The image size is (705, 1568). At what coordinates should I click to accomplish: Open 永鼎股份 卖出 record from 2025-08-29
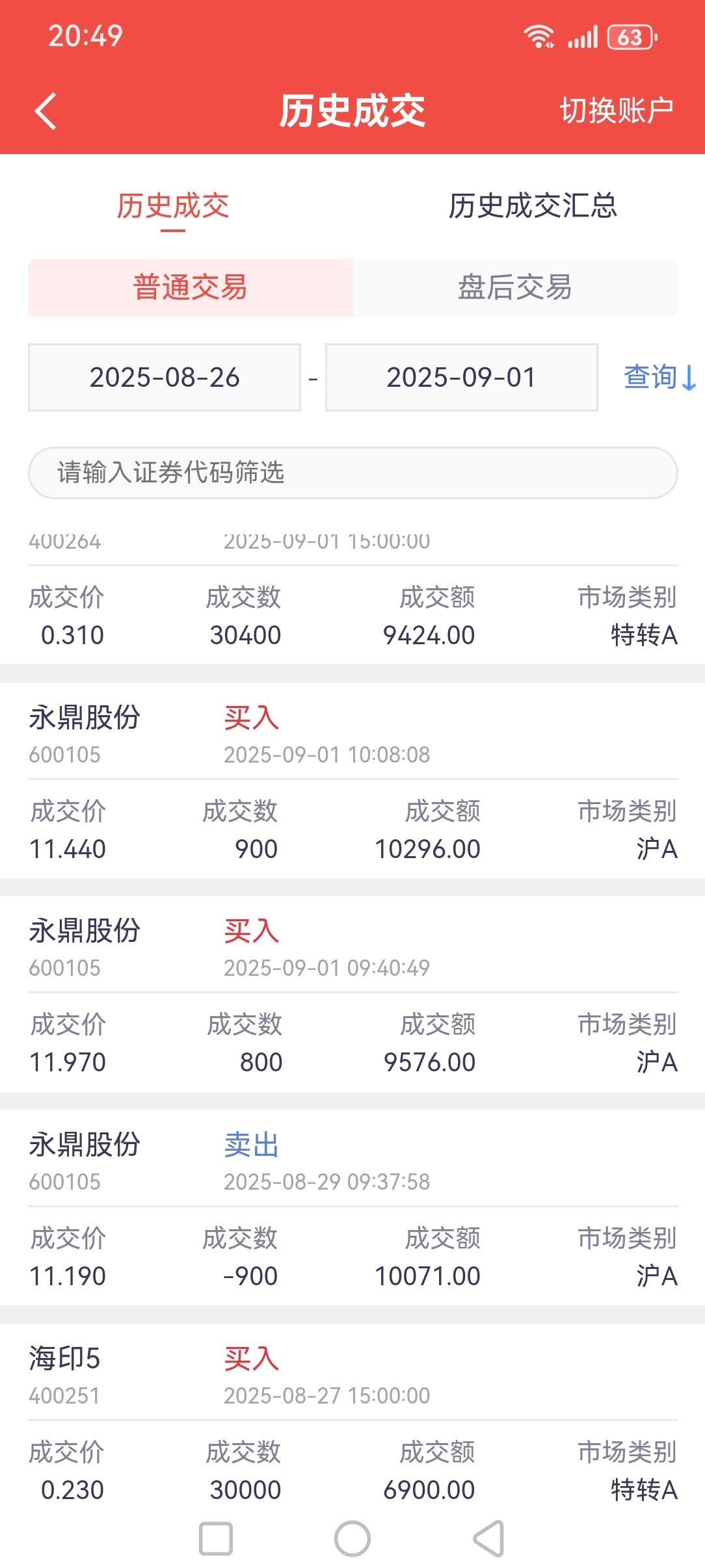[353, 1208]
